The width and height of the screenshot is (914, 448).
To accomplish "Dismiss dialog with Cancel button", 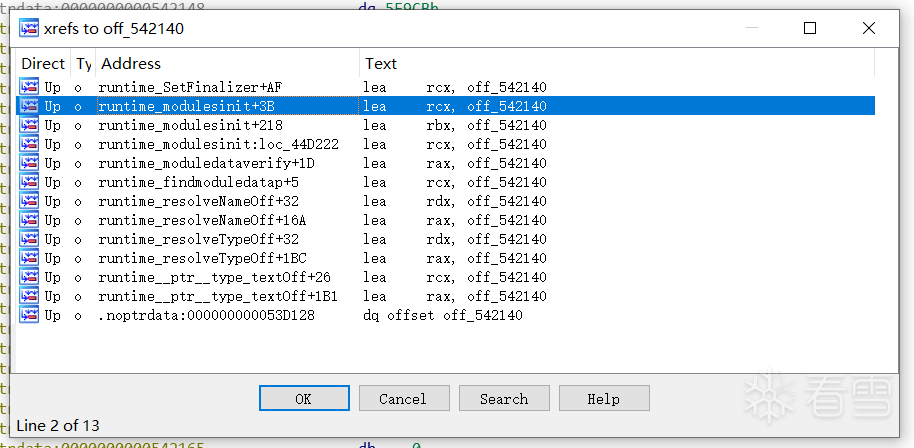I will coord(404,398).
